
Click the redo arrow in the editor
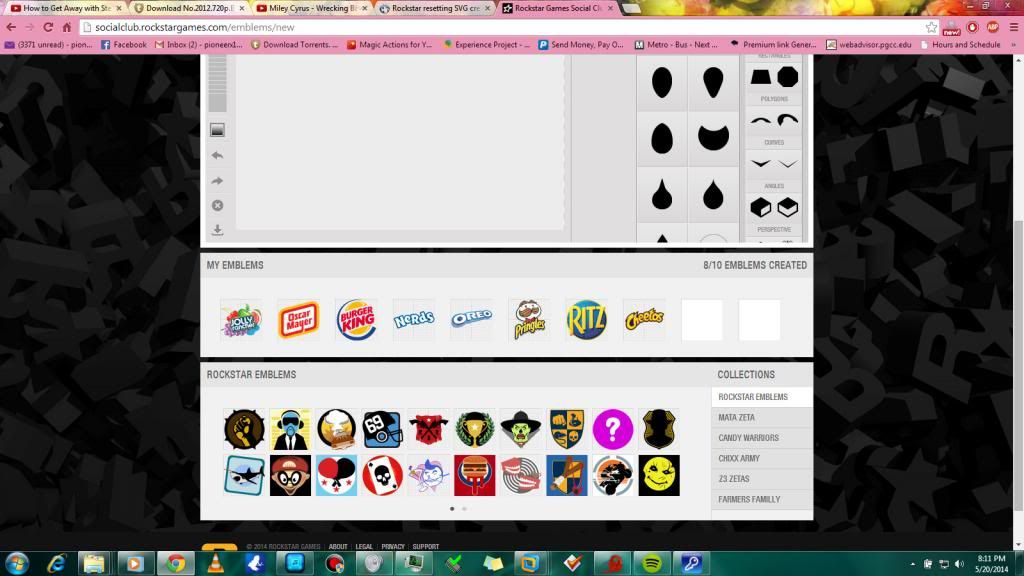click(x=217, y=181)
